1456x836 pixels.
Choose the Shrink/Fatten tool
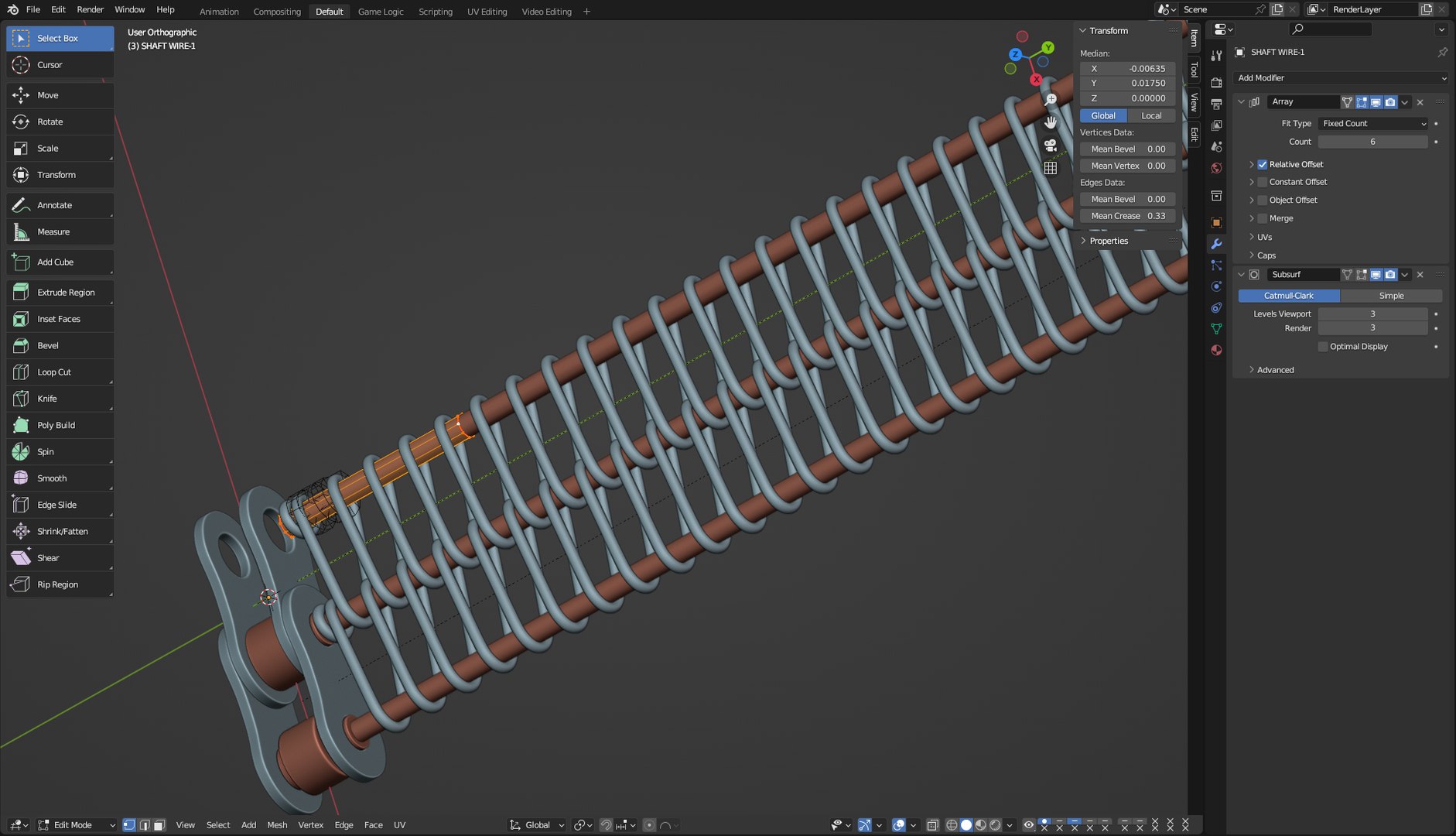pyautogui.click(x=60, y=531)
